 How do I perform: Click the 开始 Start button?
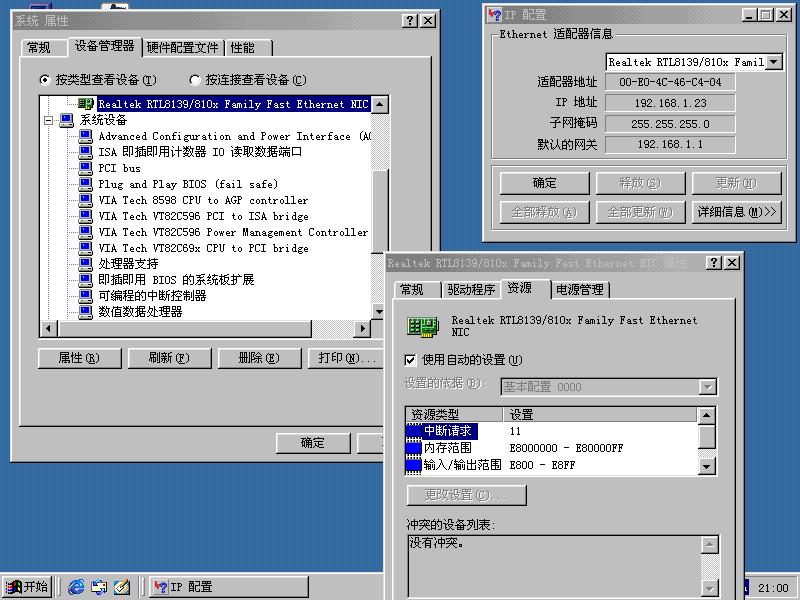[27, 587]
